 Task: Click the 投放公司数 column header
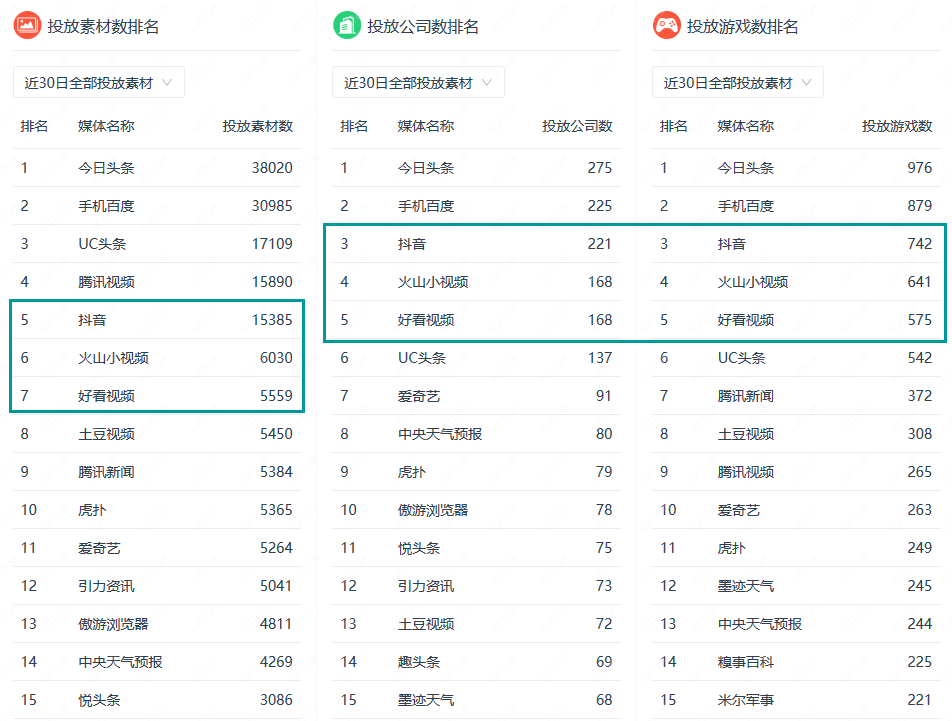coord(577,126)
